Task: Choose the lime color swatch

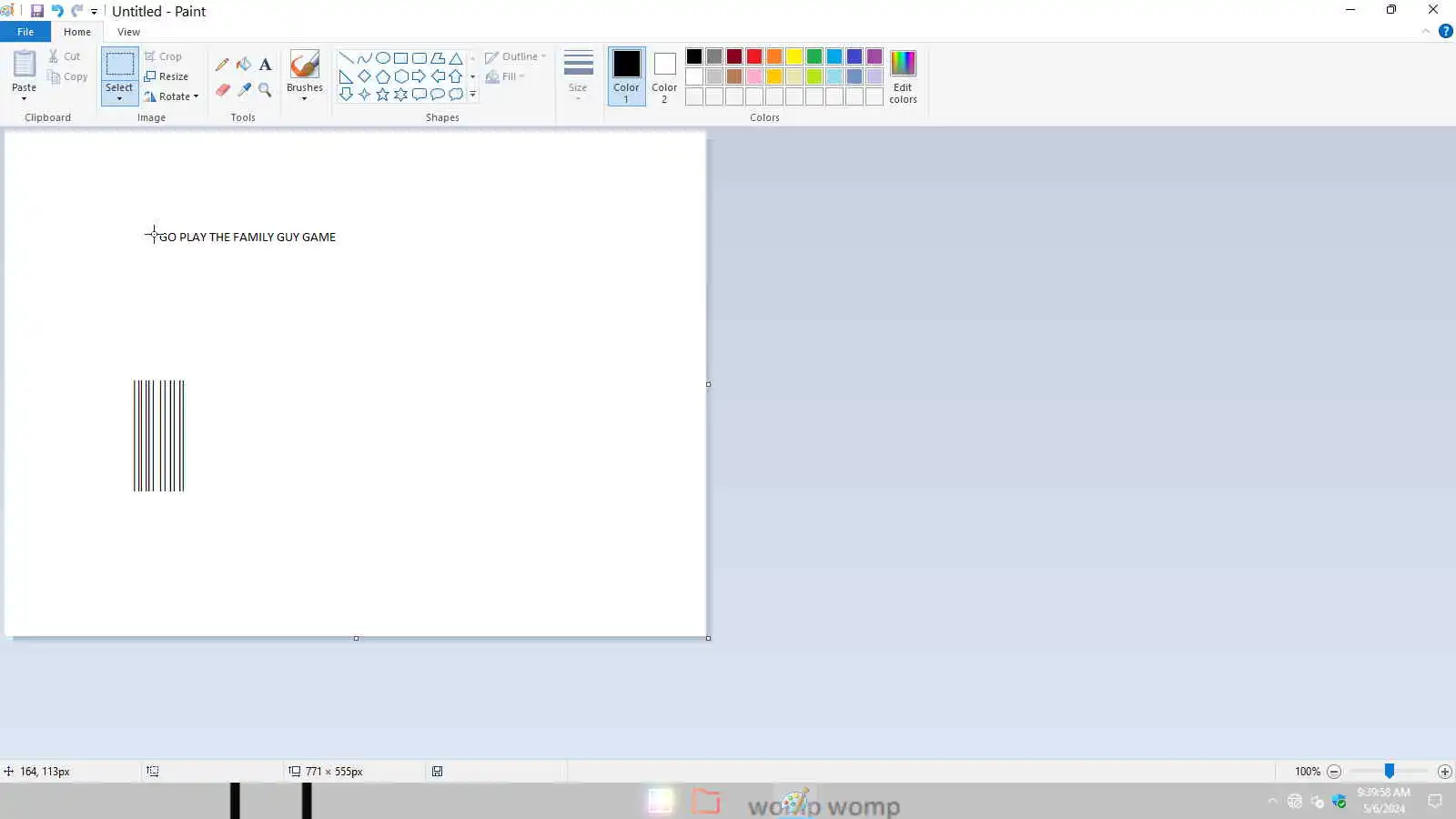Action: coord(814,76)
